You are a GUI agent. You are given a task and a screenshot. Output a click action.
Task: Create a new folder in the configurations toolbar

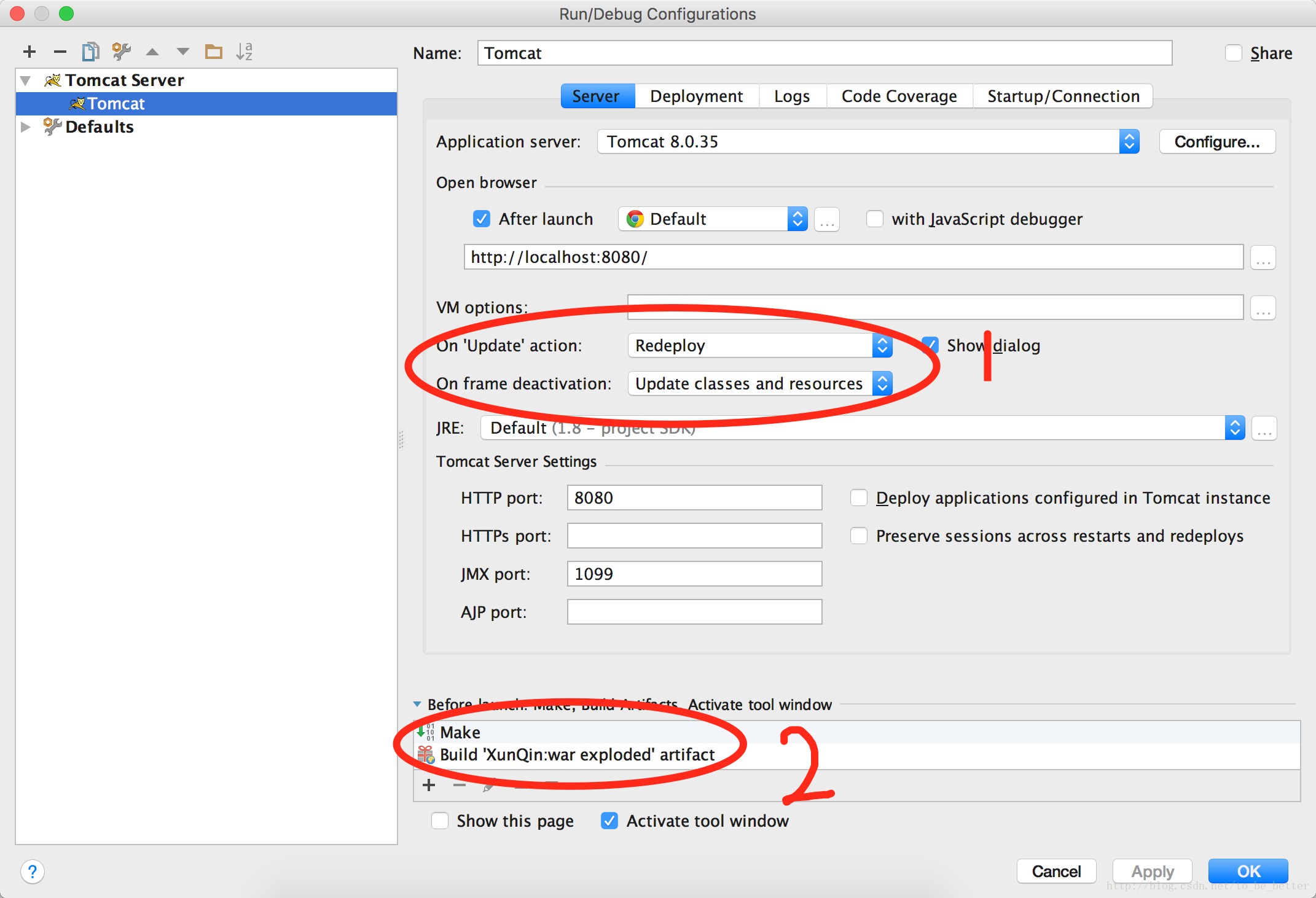click(x=213, y=52)
